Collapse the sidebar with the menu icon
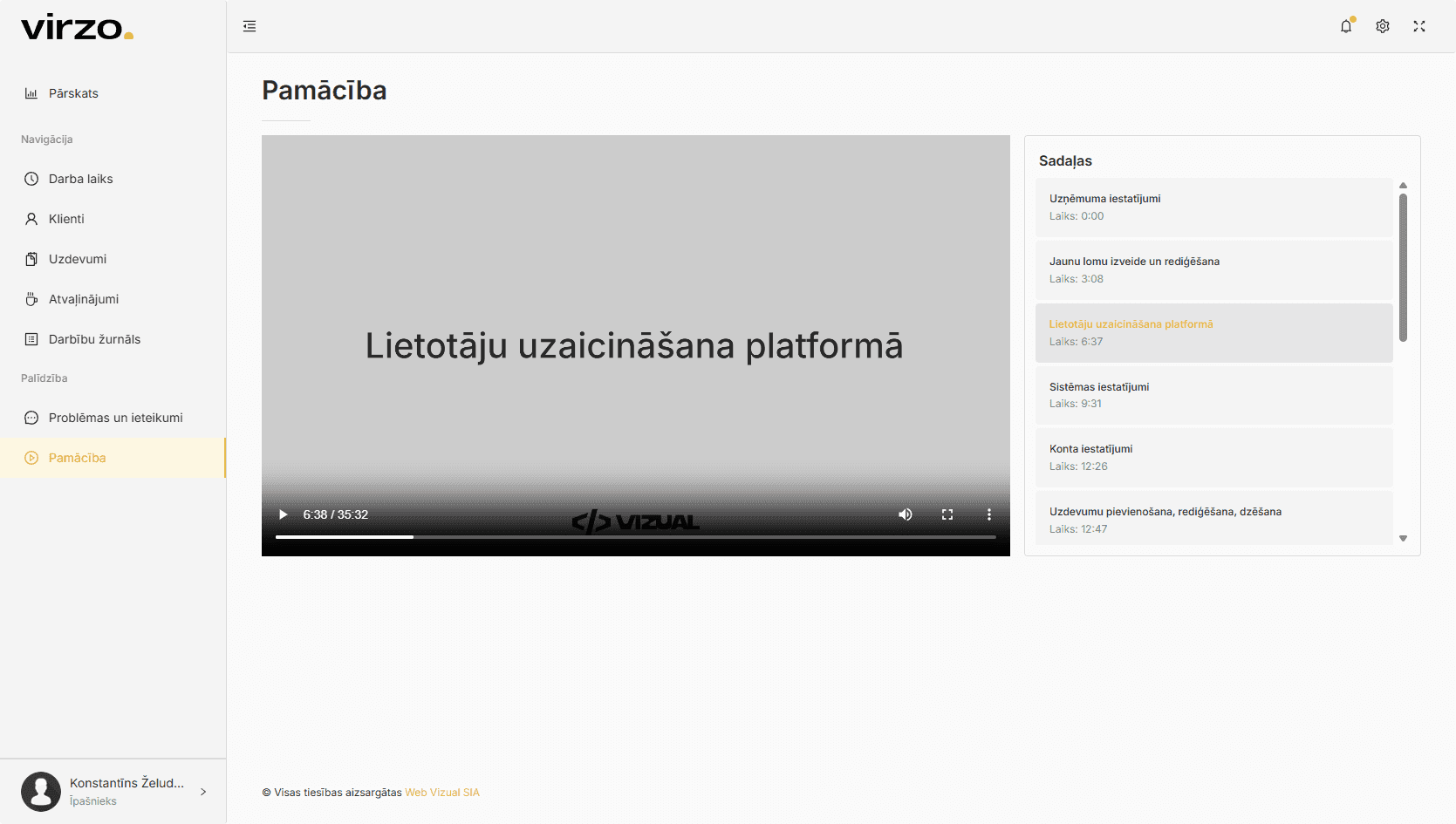This screenshot has width=1456, height=824. (x=250, y=26)
